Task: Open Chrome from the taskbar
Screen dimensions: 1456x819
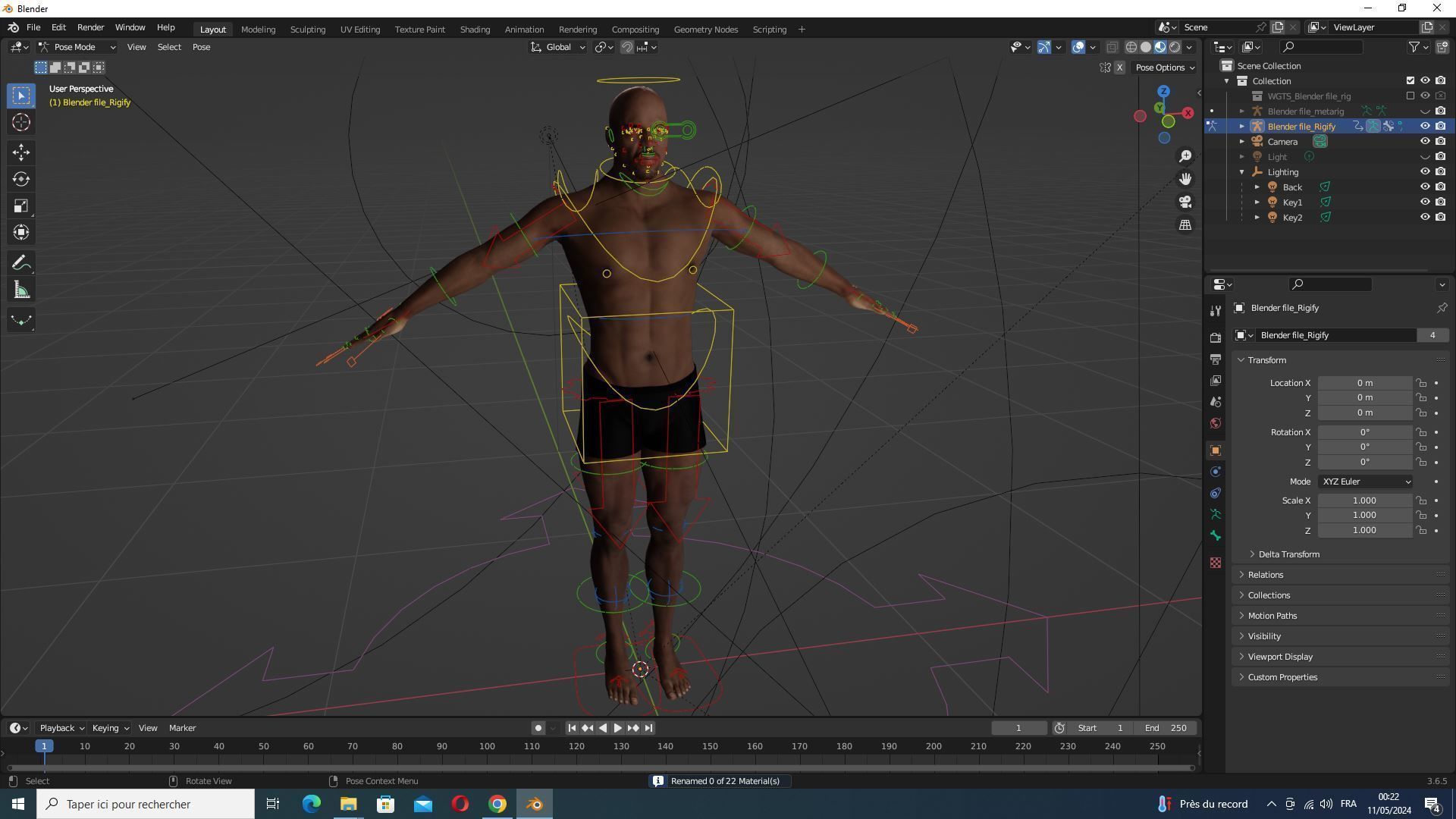Action: [x=497, y=804]
